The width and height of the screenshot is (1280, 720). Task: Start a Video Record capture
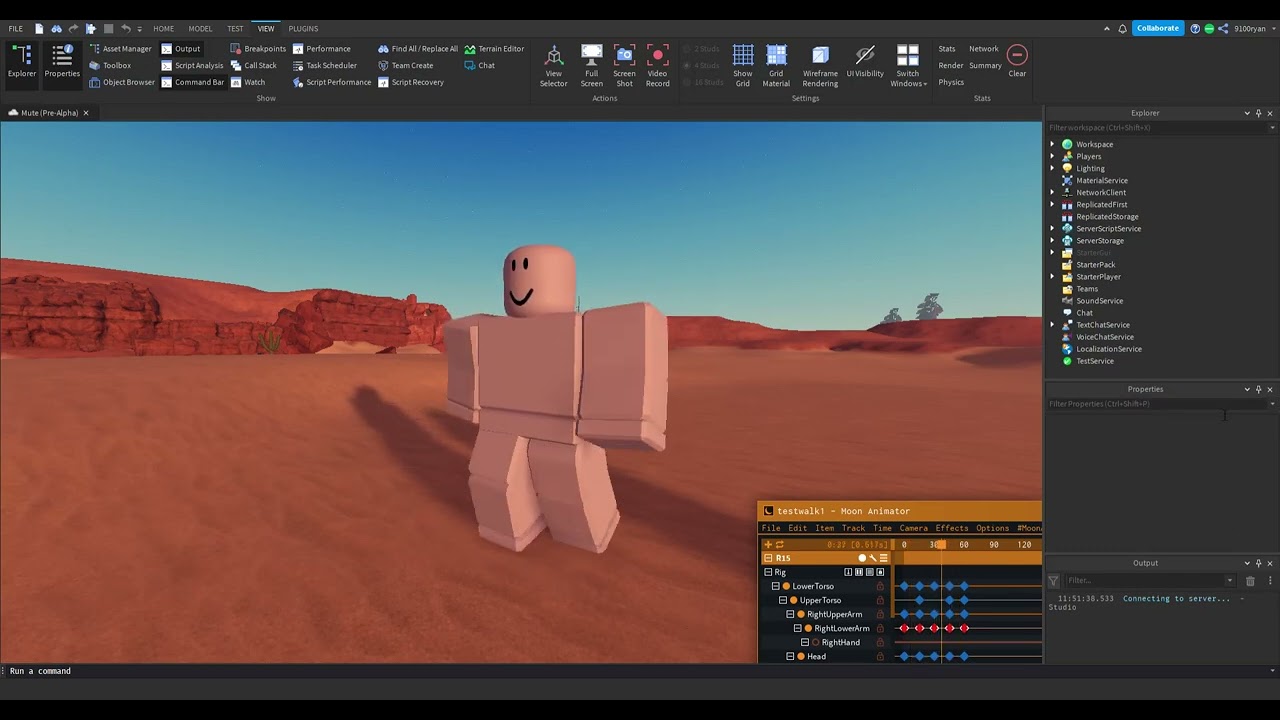coord(657,62)
